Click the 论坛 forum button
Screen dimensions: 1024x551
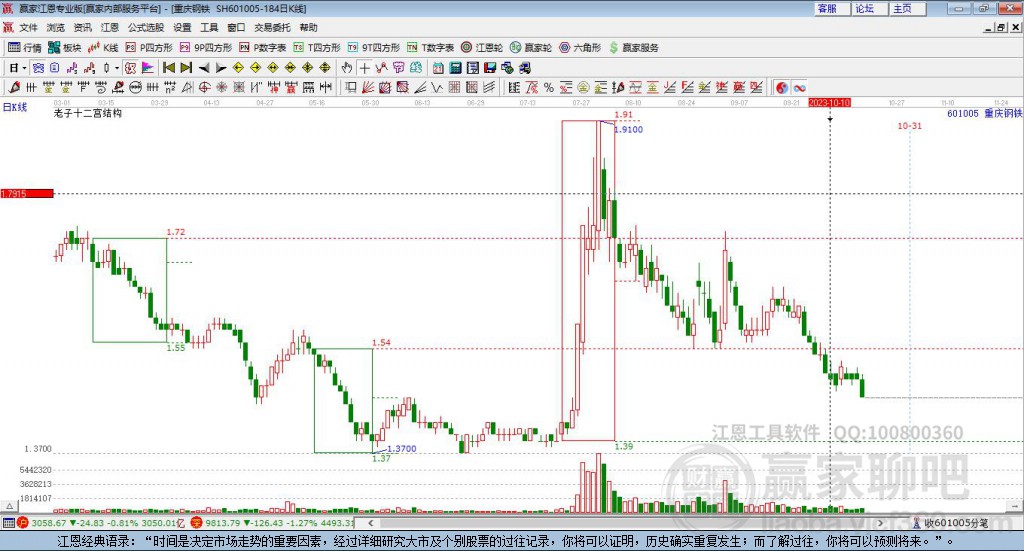click(x=870, y=8)
